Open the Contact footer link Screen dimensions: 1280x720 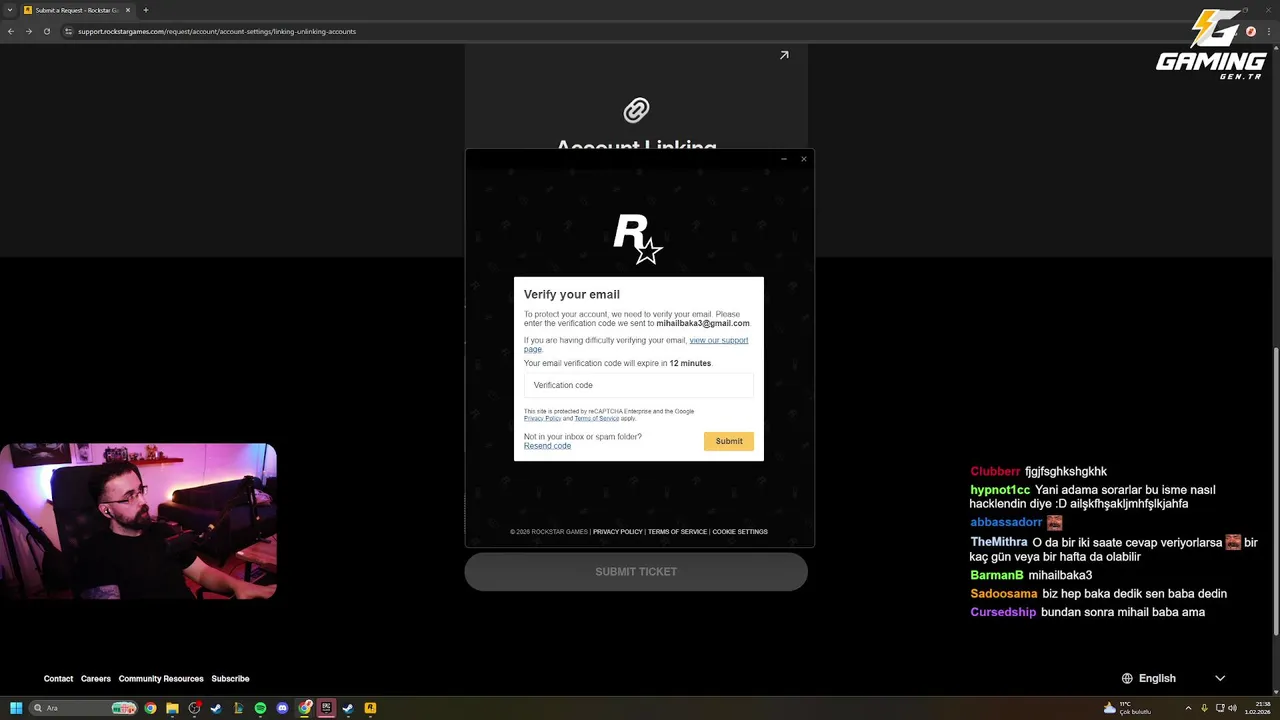[58, 679]
